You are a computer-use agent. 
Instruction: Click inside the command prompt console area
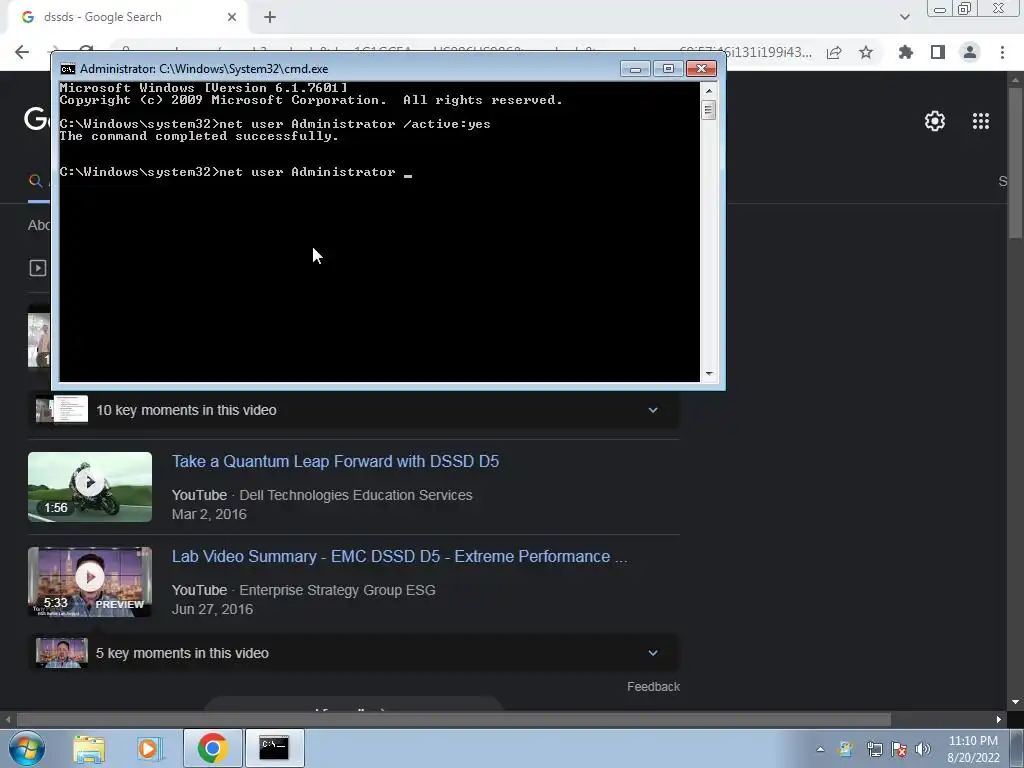coord(379,231)
